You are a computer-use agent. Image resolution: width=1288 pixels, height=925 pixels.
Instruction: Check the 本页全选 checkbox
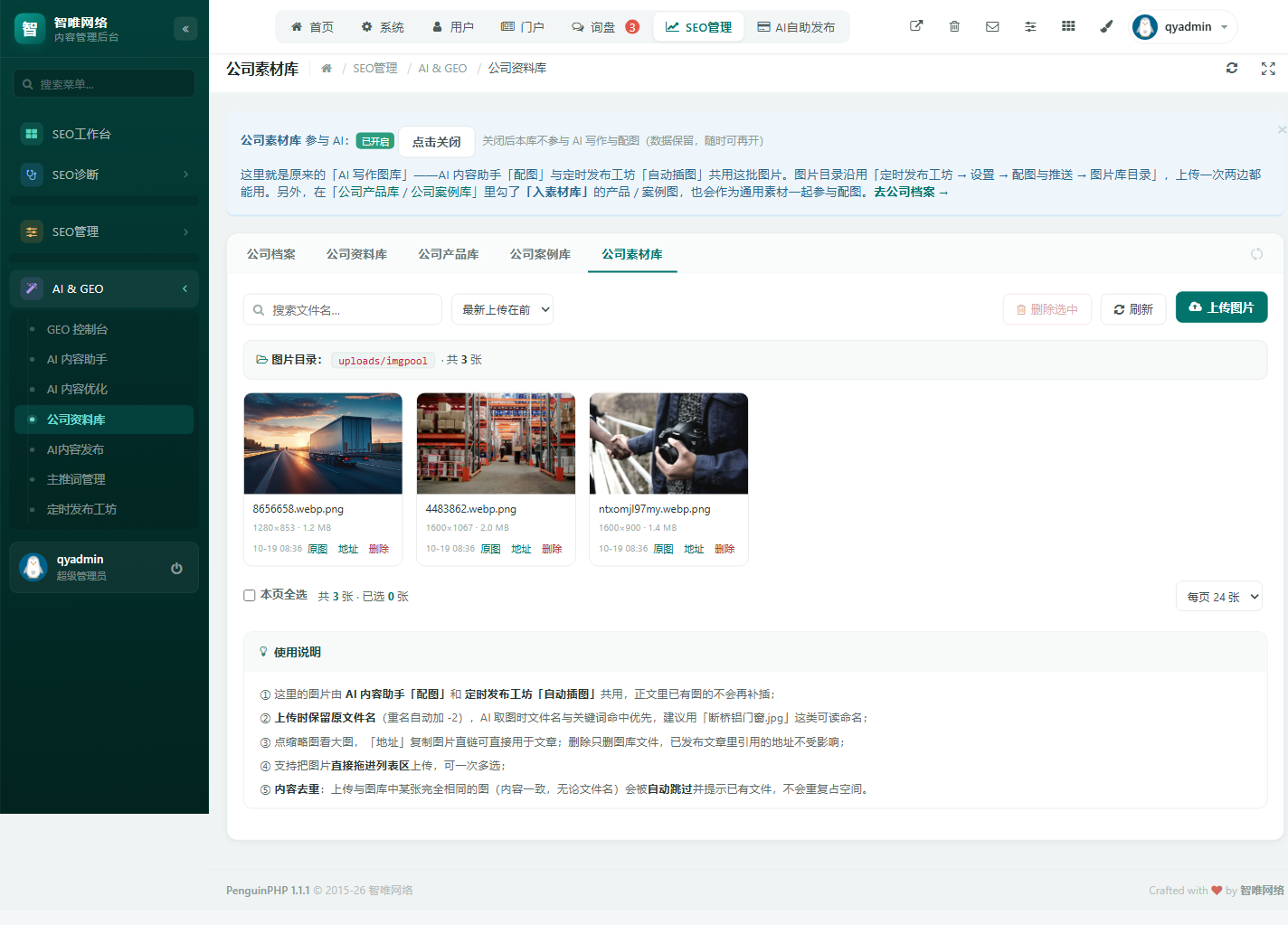tap(250, 595)
